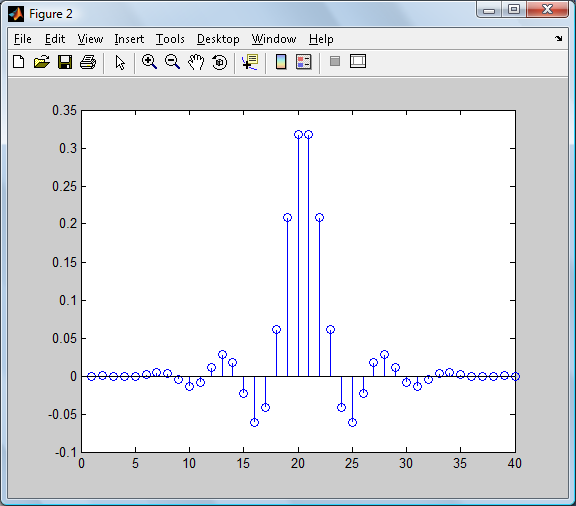Enable the Rotate 3D tool
Screen dimensions: 576x506
tap(220, 62)
